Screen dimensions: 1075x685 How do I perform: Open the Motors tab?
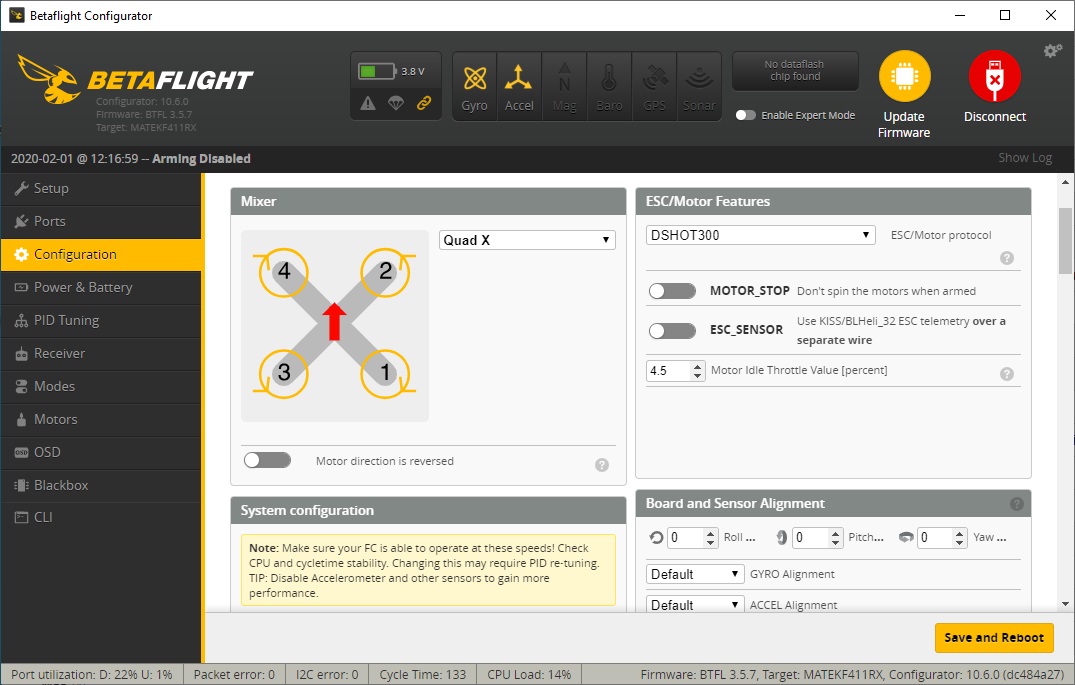(x=101, y=419)
